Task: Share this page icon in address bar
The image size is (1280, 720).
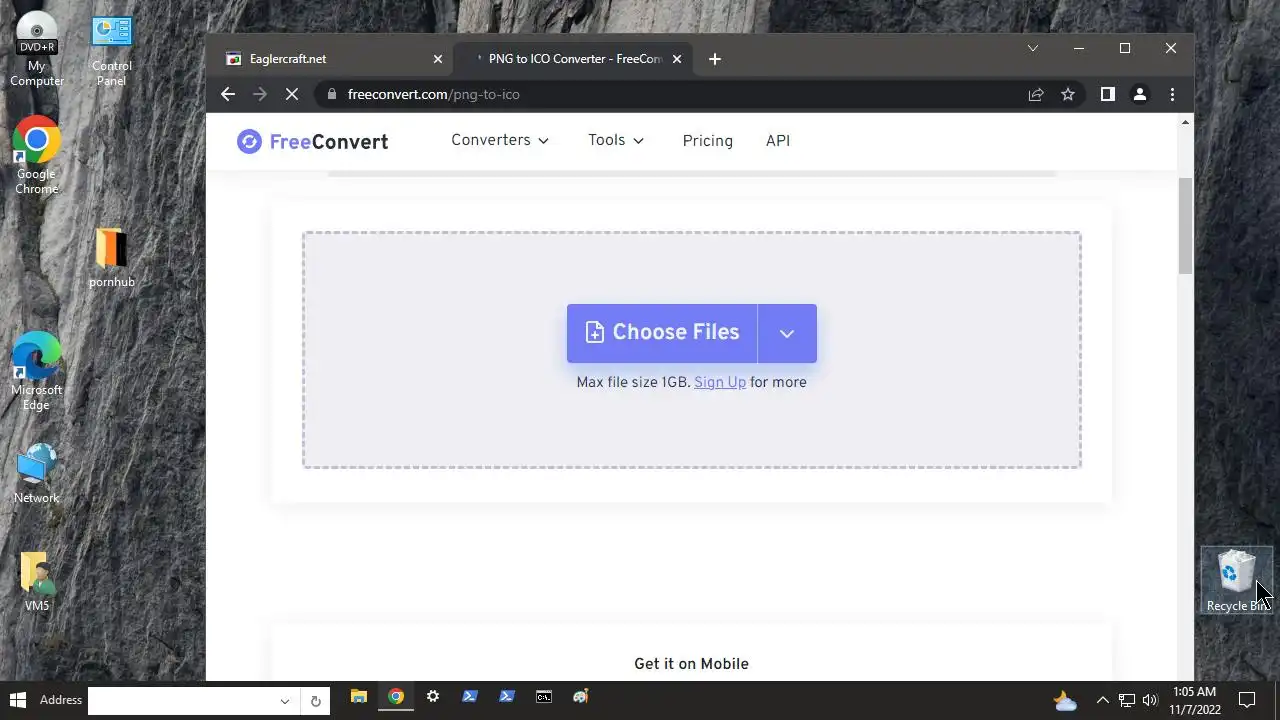Action: click(1036, 94)
